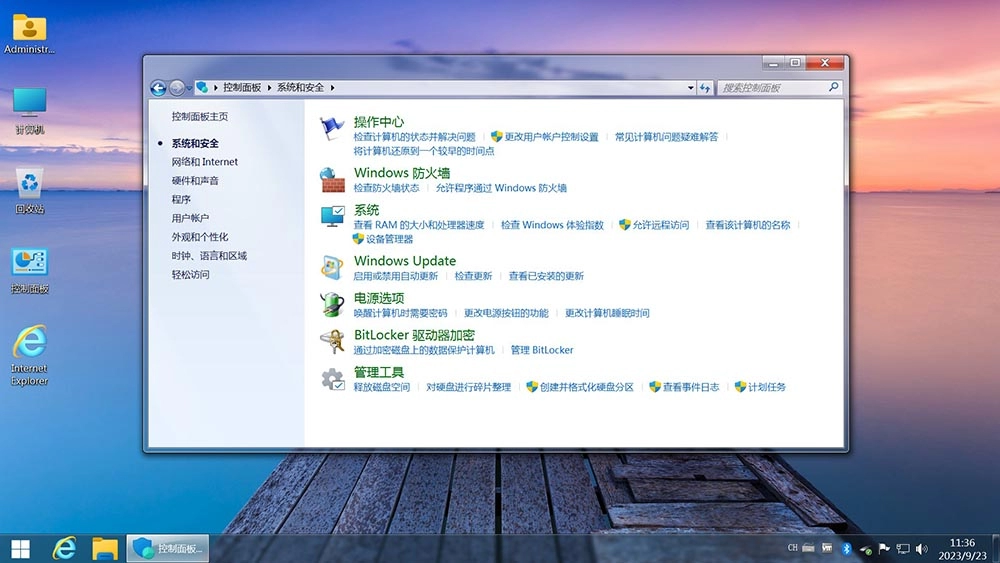Viewport: 1000px width, 563px height.
Task: Click the Power Options battery icon
Action: (332, 304)
